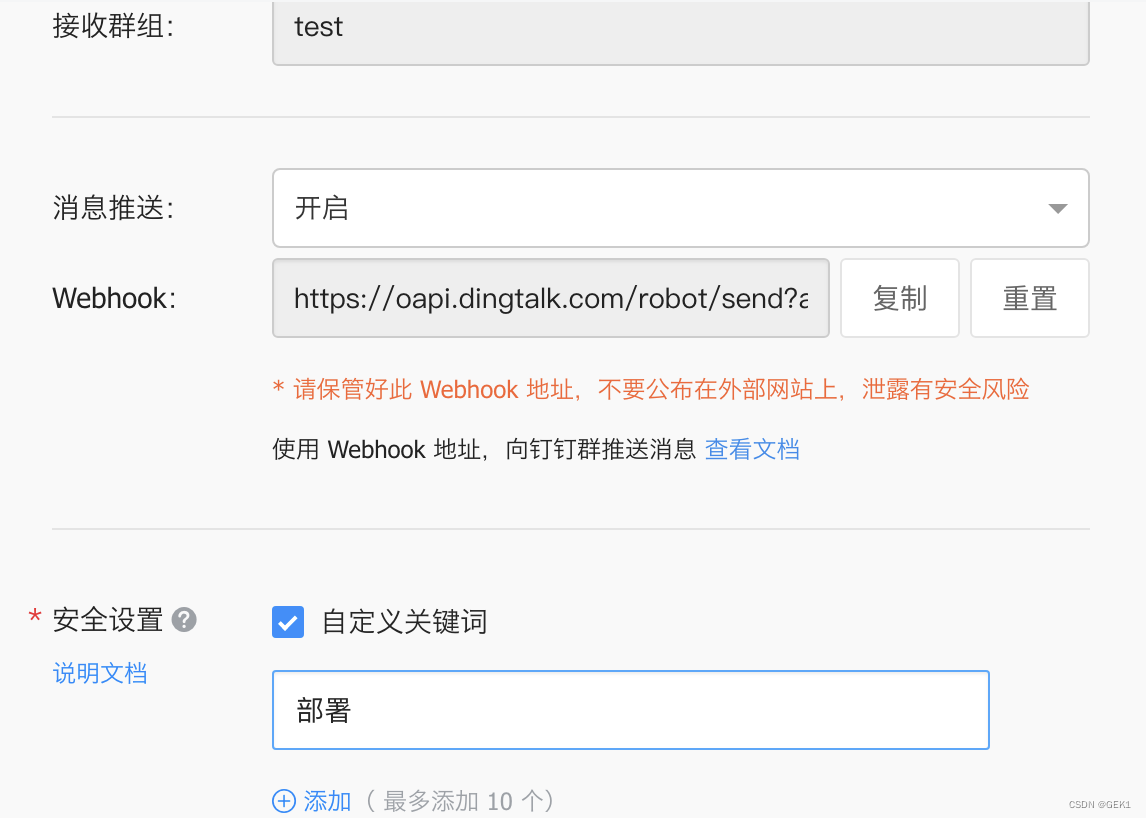Click the 接收群组 label
This screenshot has height=818, width=1146.
(x=113, y=26)
